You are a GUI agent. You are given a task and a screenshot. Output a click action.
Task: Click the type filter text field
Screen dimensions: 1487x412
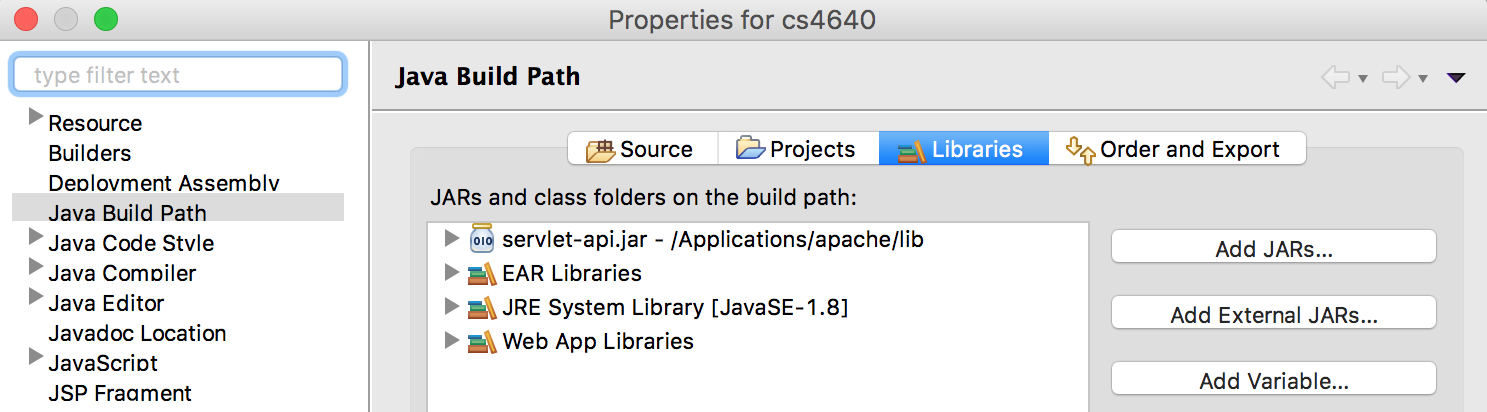point(178,75)
